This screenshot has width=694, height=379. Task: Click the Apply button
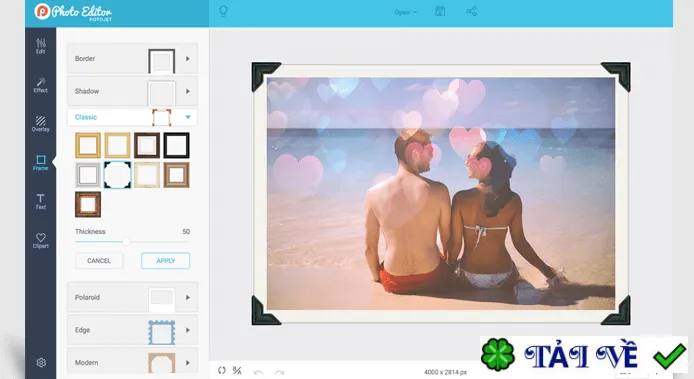coord(166,261)
